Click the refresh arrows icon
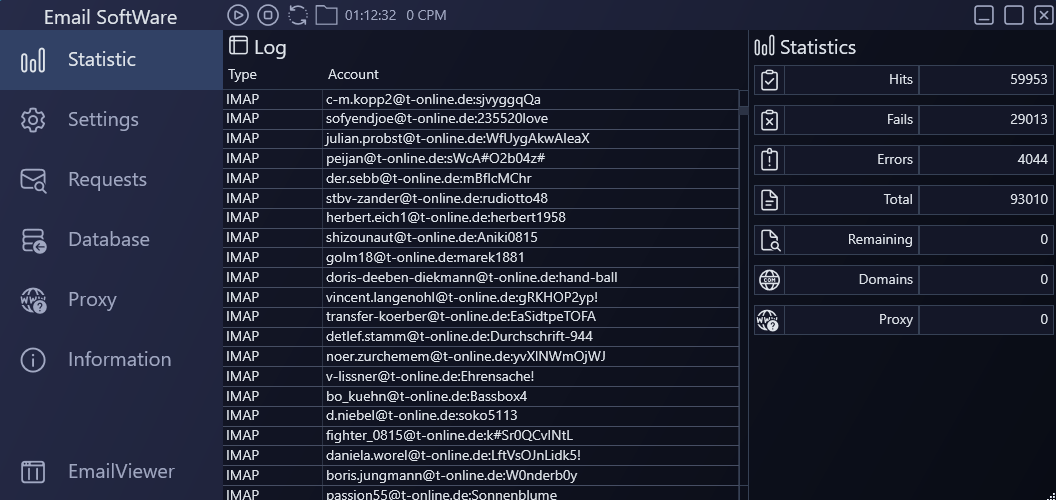Viewport: 1056px width, 500px height. click(297, 15)
